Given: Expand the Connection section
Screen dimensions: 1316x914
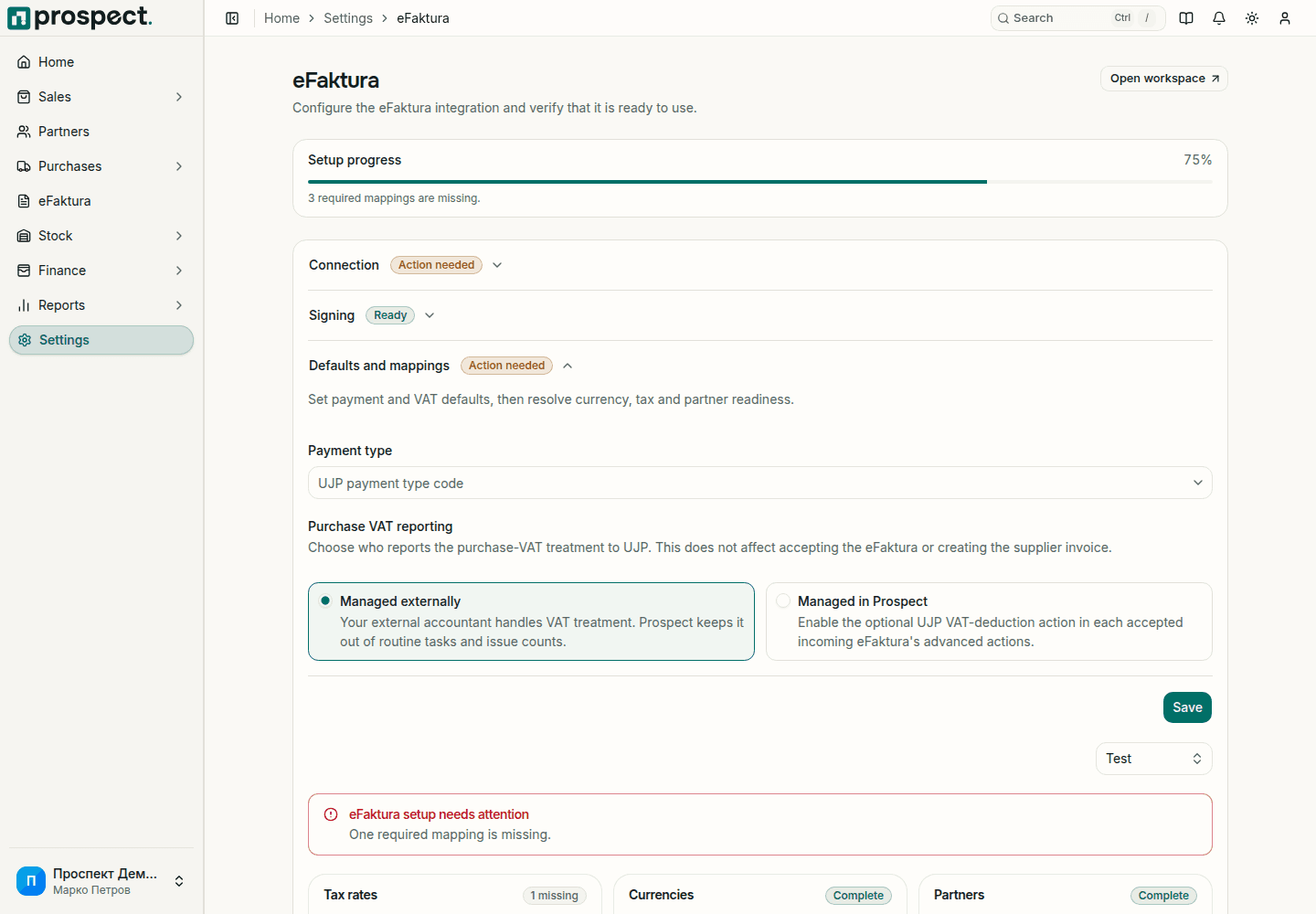Looking at the screenshot, I should pos(497,265).
